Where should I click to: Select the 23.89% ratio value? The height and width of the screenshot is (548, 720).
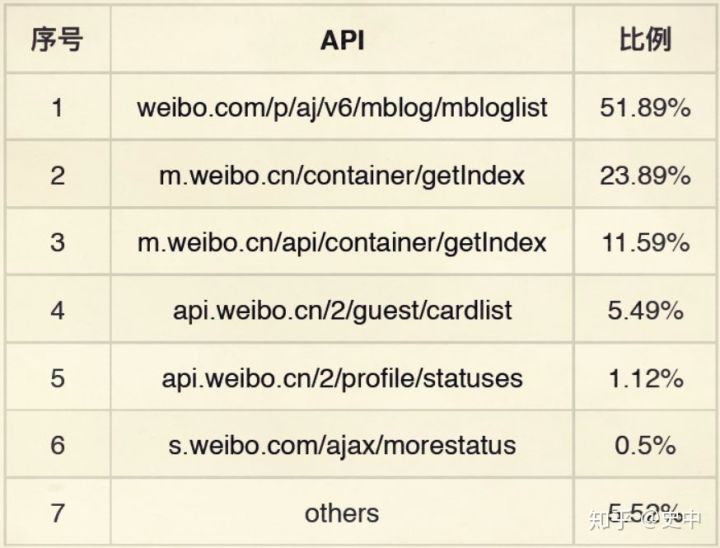point(645,175)
